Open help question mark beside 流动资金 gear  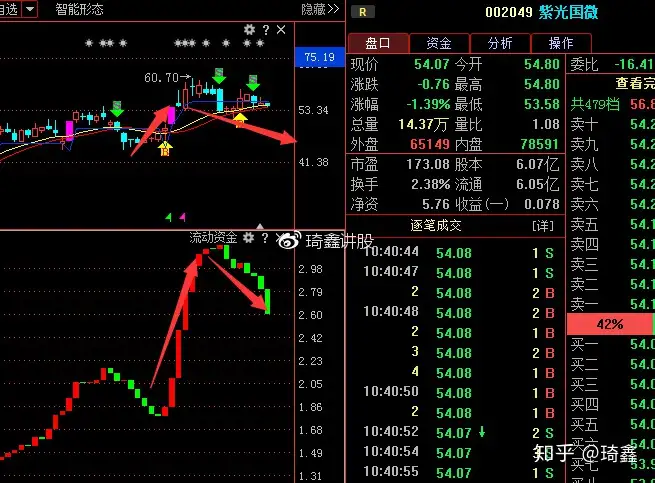[265, 238]
